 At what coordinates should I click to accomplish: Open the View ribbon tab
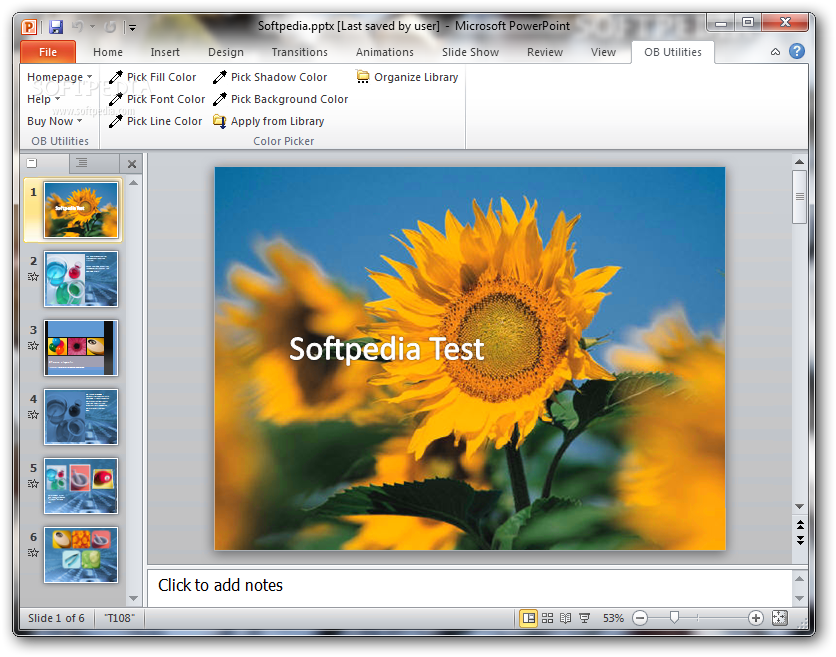pyautogui.click(x=603, y=52)
